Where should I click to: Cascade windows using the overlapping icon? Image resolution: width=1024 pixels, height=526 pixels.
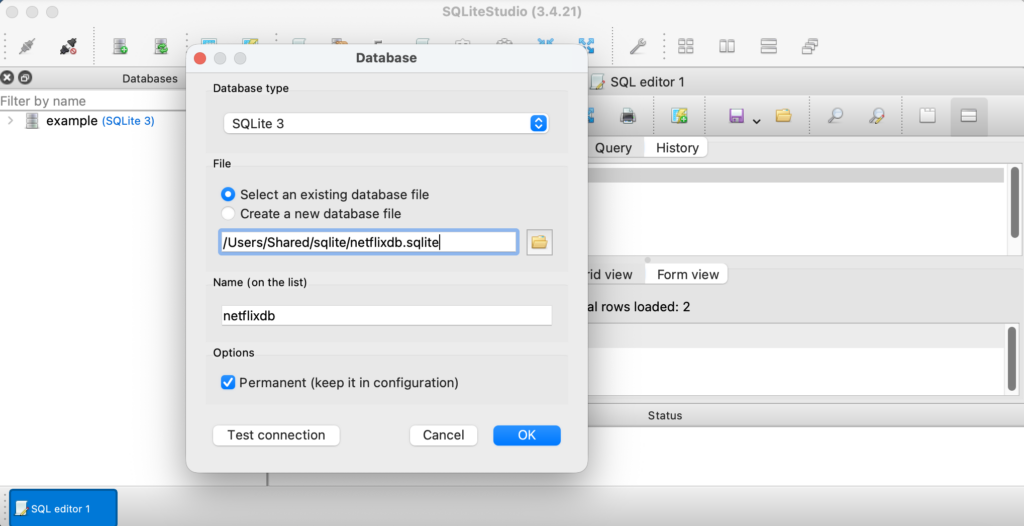point(810,46)
